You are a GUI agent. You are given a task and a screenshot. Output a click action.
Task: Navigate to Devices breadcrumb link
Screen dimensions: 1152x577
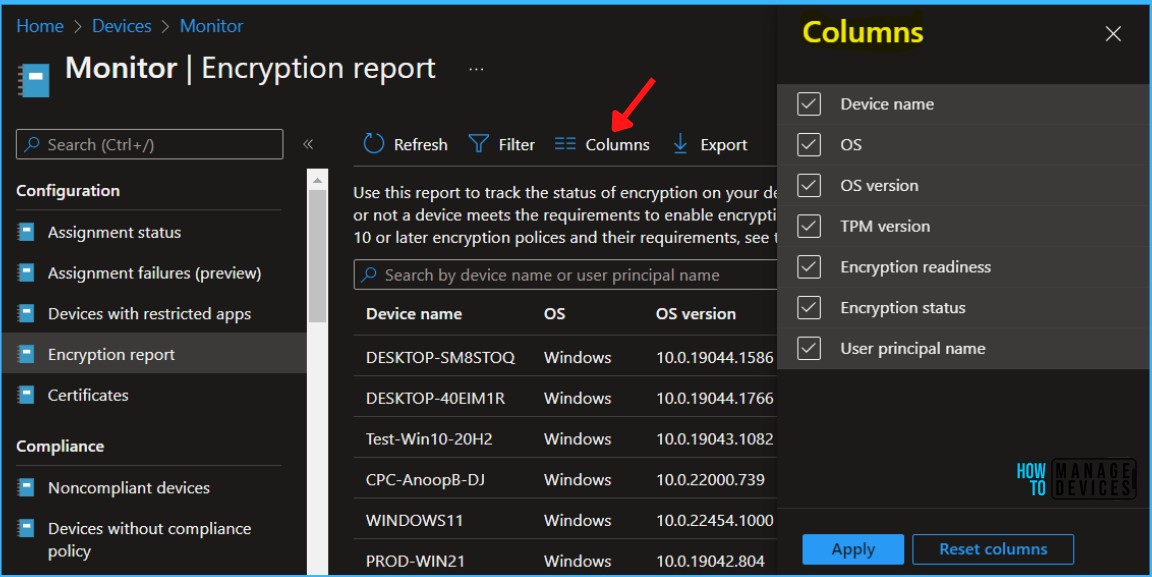tap(121, 26)
